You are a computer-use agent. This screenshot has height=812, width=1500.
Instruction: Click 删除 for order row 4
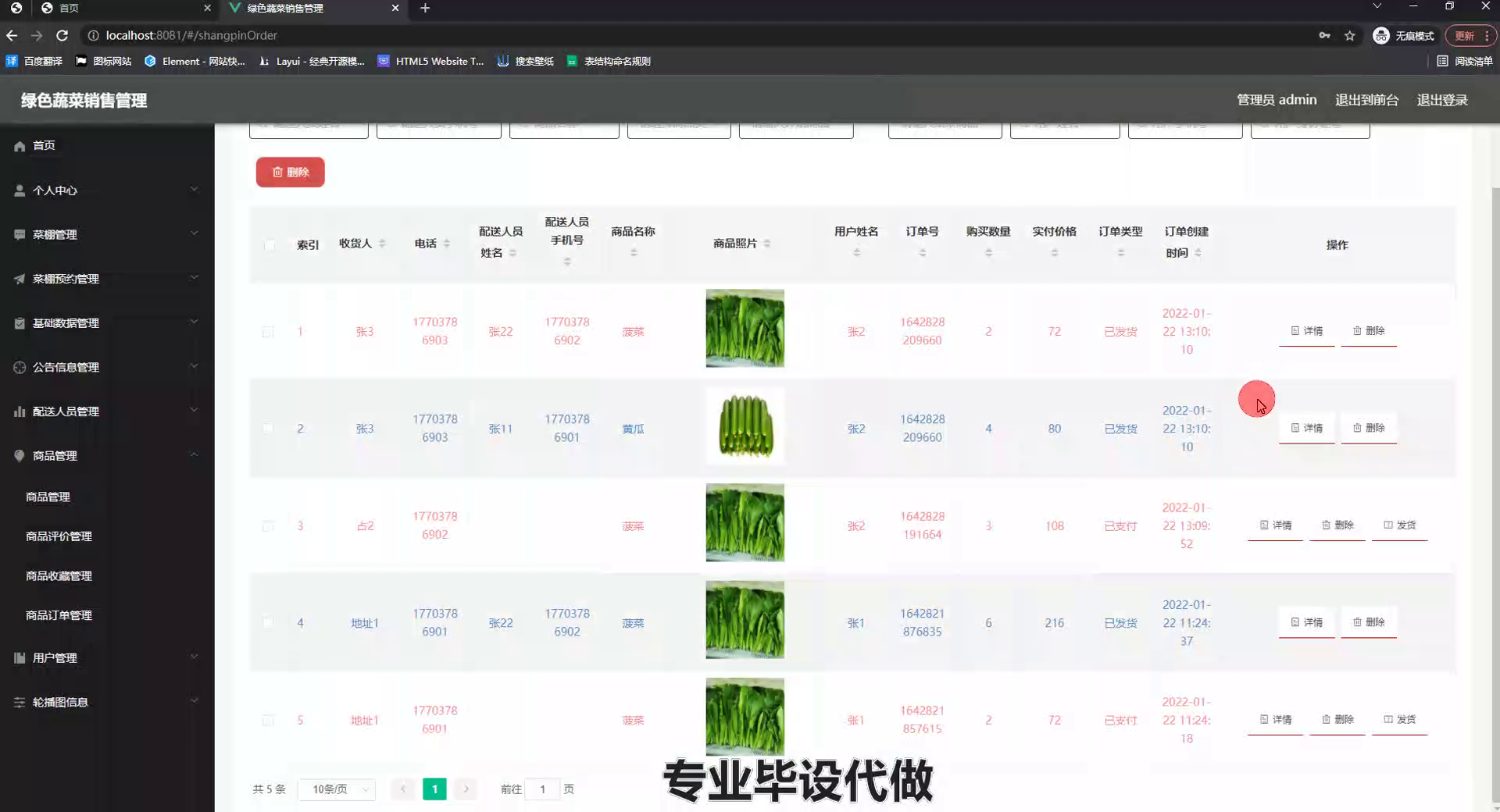coord(1369,622)
